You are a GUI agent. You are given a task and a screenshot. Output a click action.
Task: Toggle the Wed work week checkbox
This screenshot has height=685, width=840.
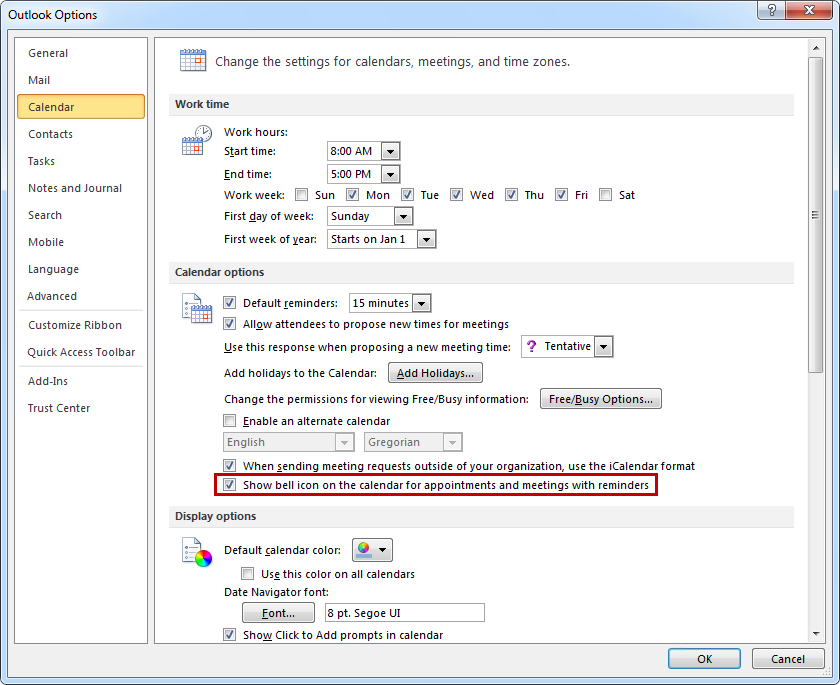[x=456, y=194]
